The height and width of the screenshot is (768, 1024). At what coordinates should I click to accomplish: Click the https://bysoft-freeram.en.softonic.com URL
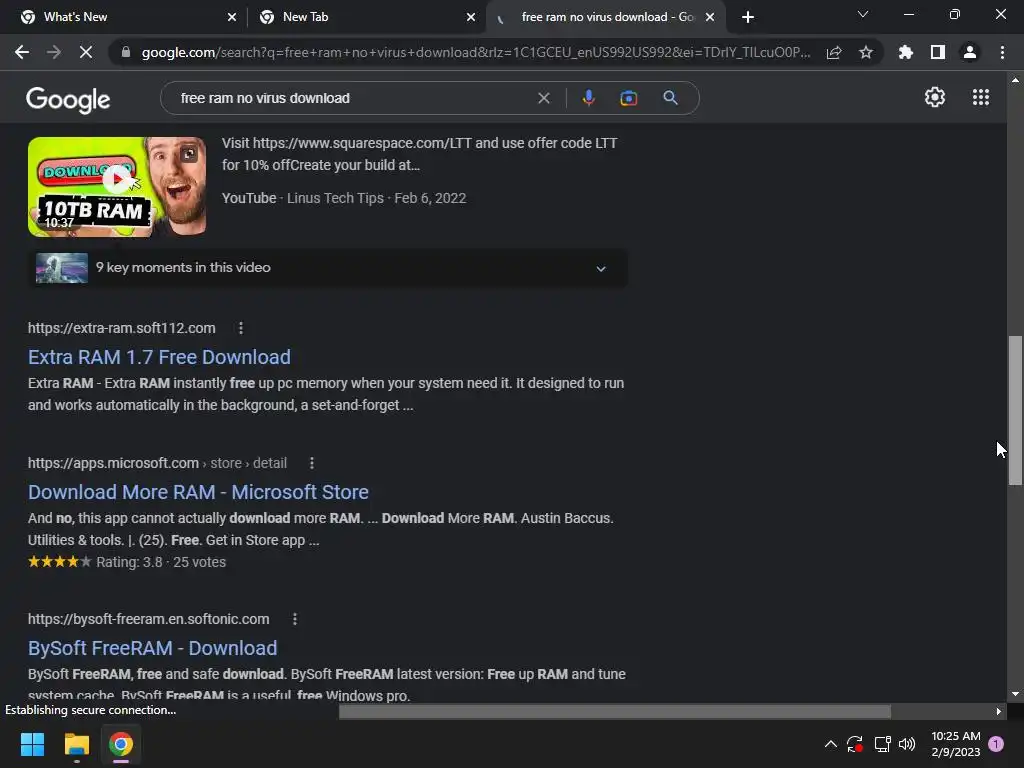(148, 619)
